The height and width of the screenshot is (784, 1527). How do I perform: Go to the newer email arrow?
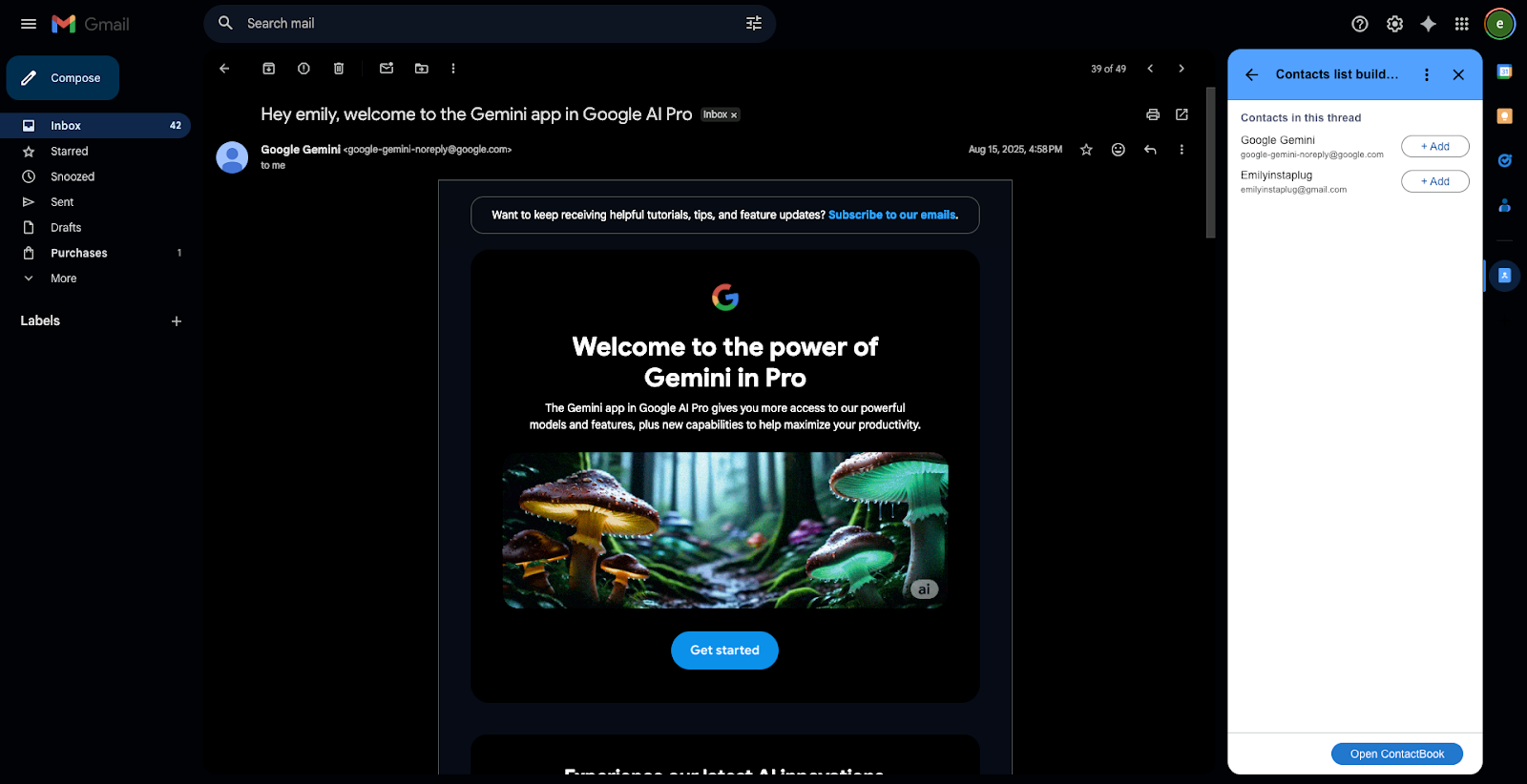[1150, 69]
